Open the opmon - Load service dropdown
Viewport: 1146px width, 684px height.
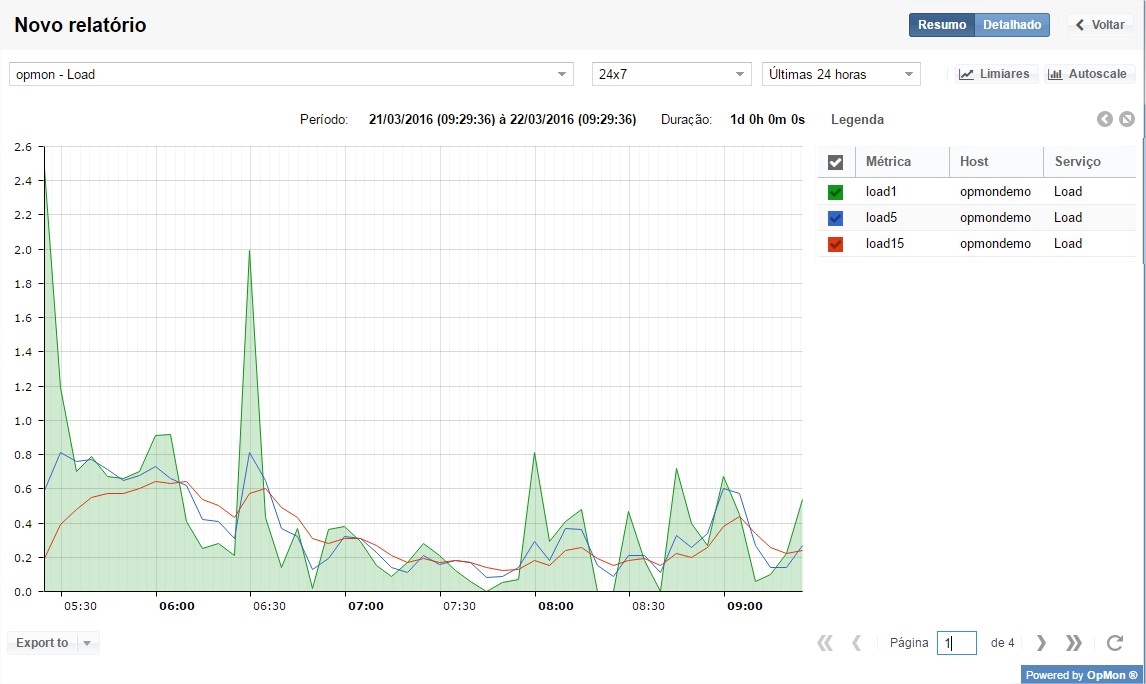pos(561,74)
